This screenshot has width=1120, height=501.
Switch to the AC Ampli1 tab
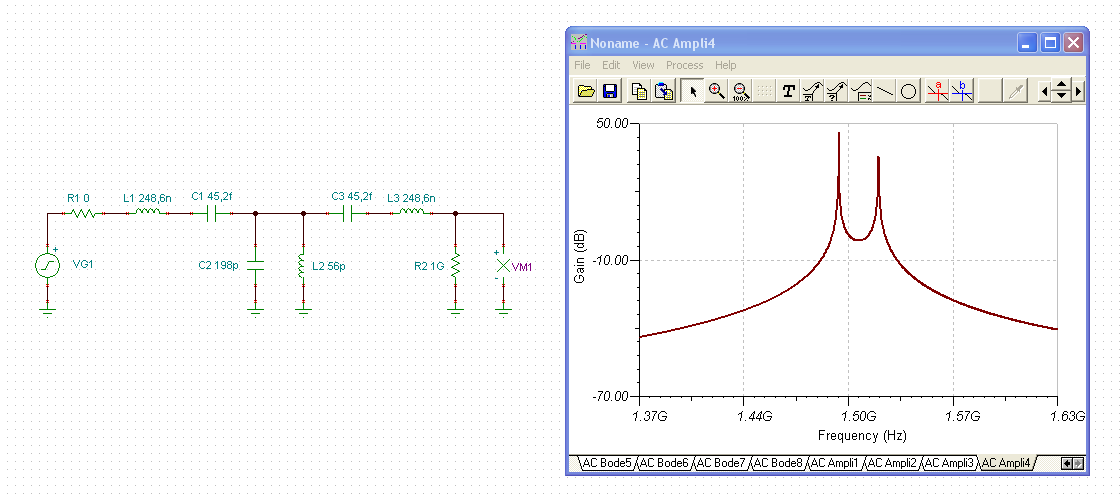[834, 463]
